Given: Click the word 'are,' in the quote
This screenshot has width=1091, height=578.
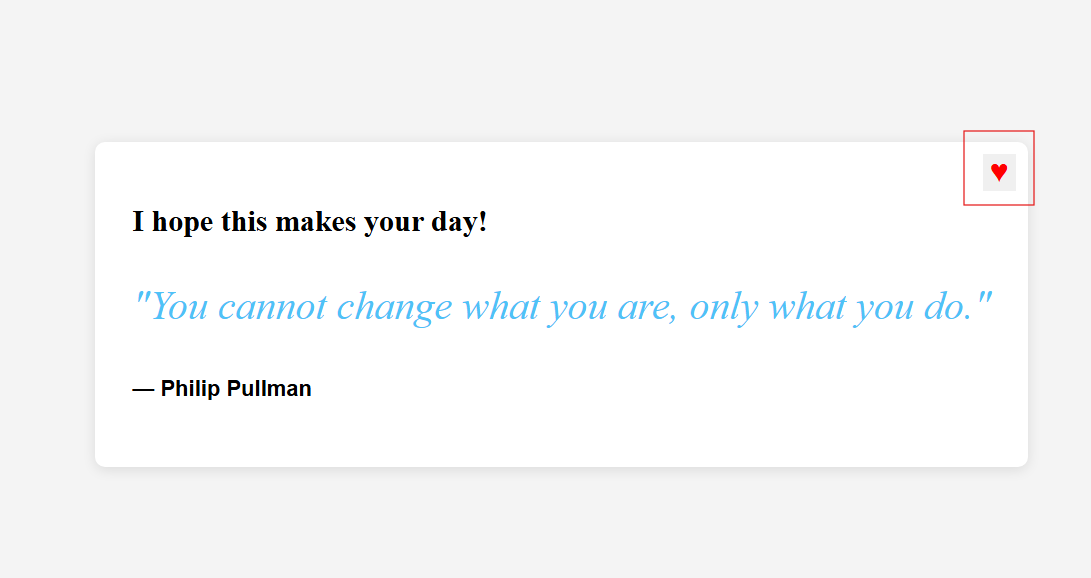Looking at the screenshot, I should click(648, 307).
